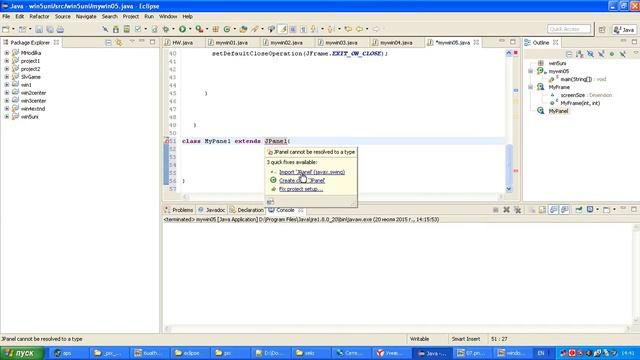This screenshot has height=360, width=640.
Task: Click the green Run button in toolbar
Action: coord(182,29)
